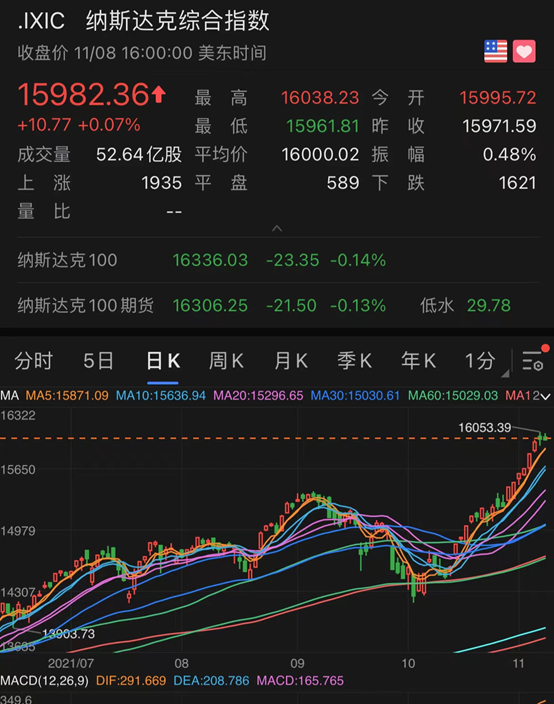Tap the DIF:291.669 value

pos(131,681)
